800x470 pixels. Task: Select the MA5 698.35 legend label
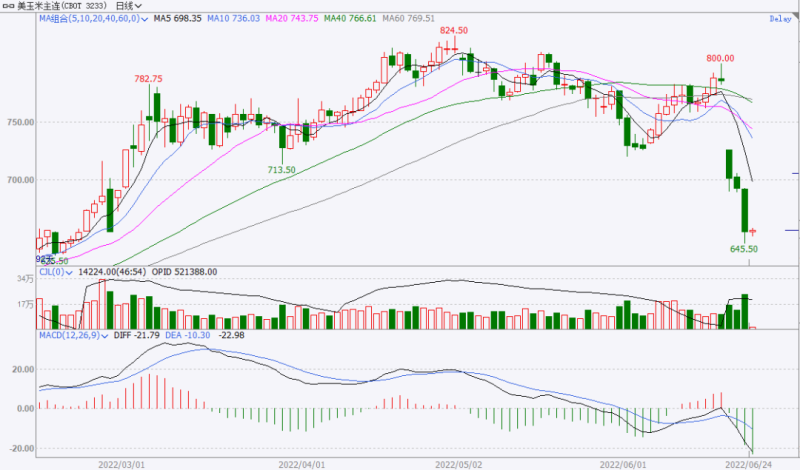(178, 19)
